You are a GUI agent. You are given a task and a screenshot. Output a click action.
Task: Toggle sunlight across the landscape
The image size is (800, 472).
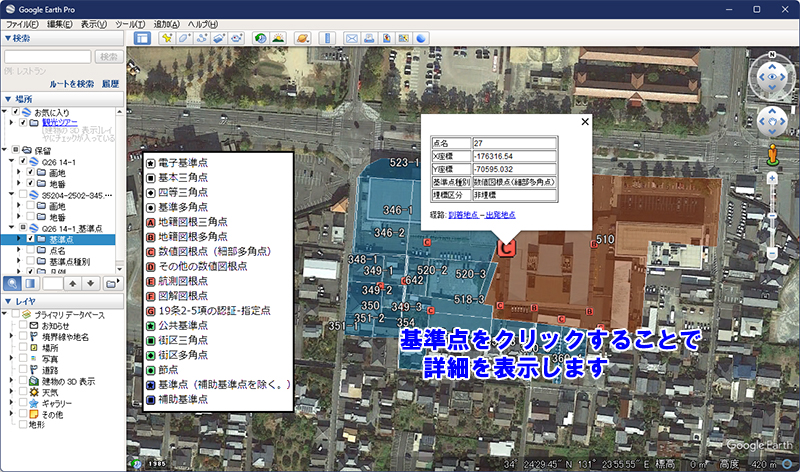click(278, 38)
